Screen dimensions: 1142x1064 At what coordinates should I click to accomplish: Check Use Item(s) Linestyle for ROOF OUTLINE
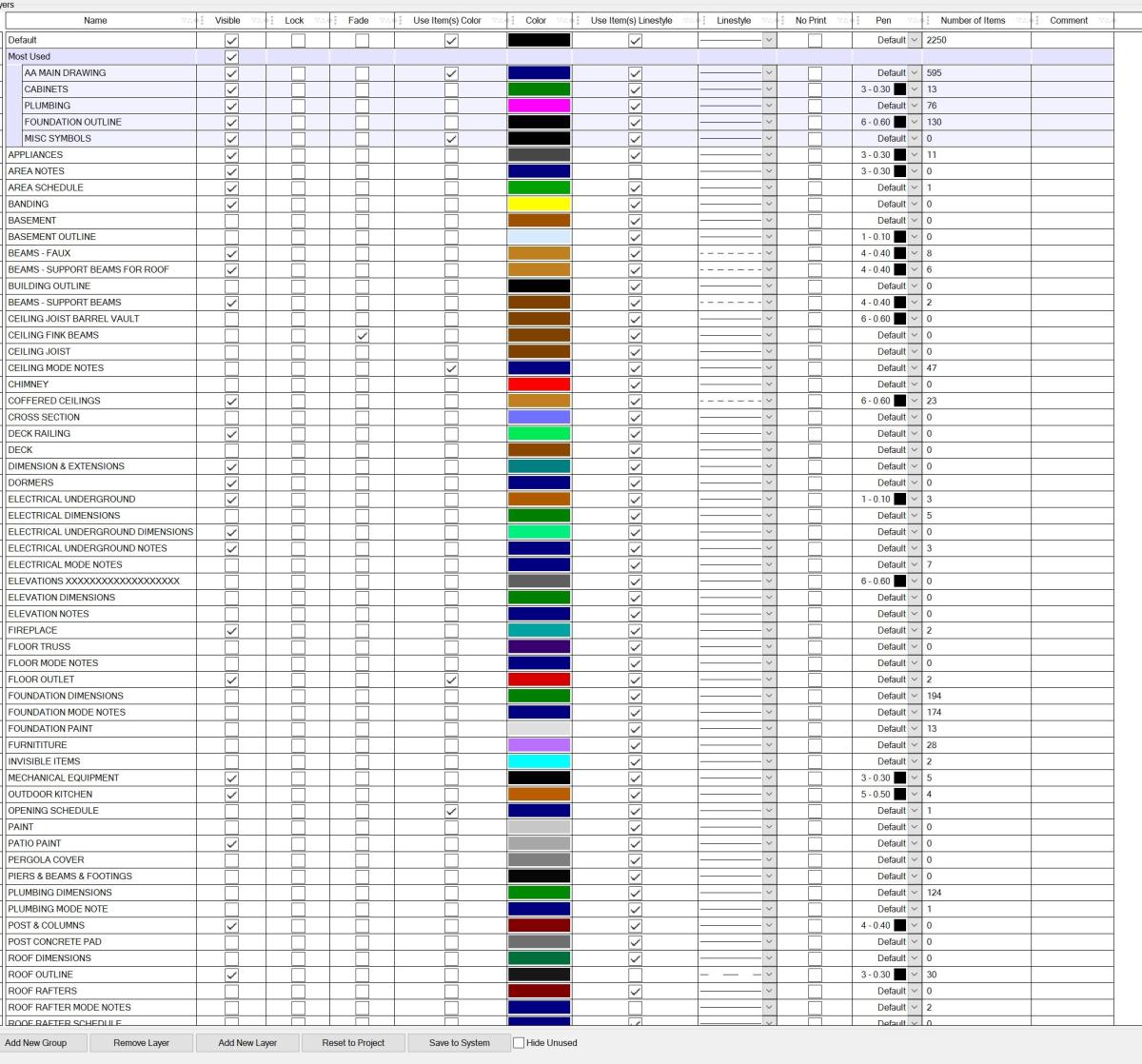click(635, 975)
